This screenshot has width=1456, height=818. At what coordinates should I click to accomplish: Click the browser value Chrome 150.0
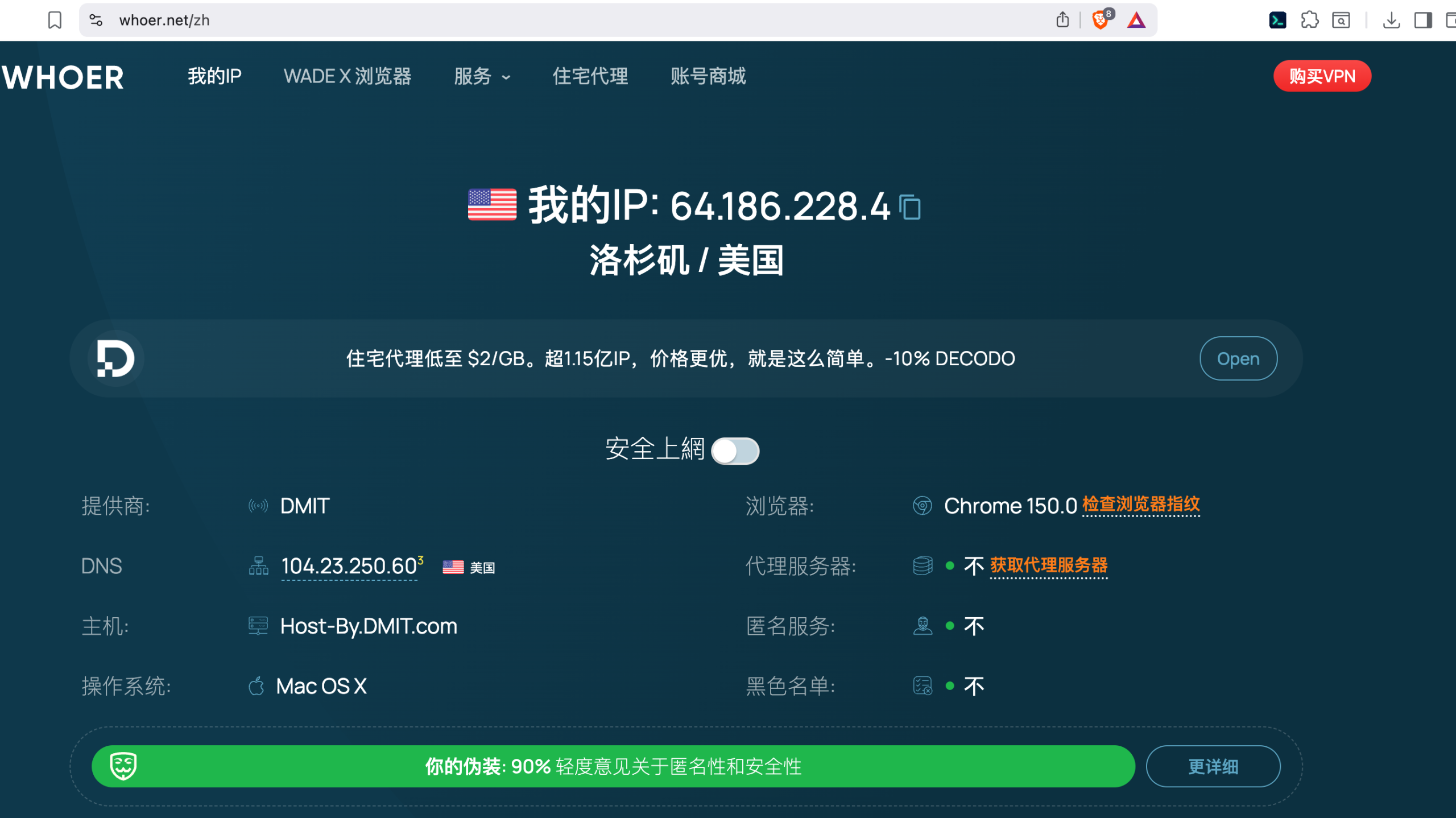(x=1011, y=506)
